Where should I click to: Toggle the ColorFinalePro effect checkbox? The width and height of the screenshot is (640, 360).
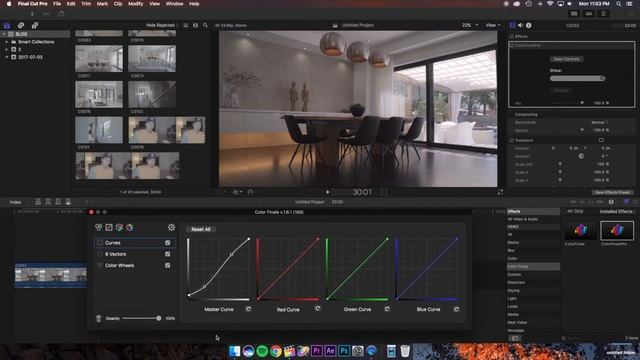click(x=512, y=45)
